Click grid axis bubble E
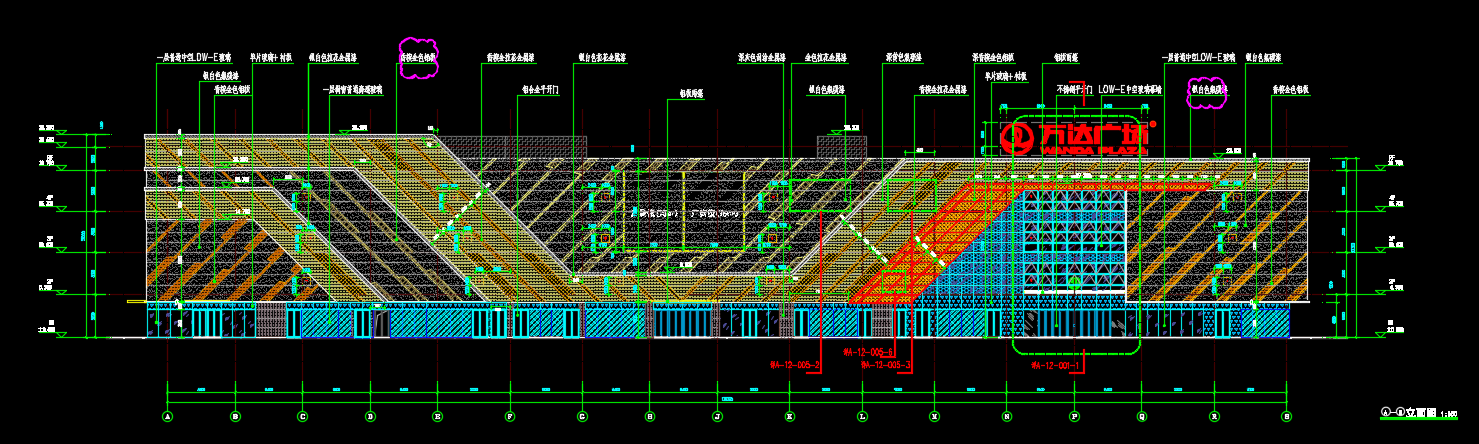 tap(437, 416)
